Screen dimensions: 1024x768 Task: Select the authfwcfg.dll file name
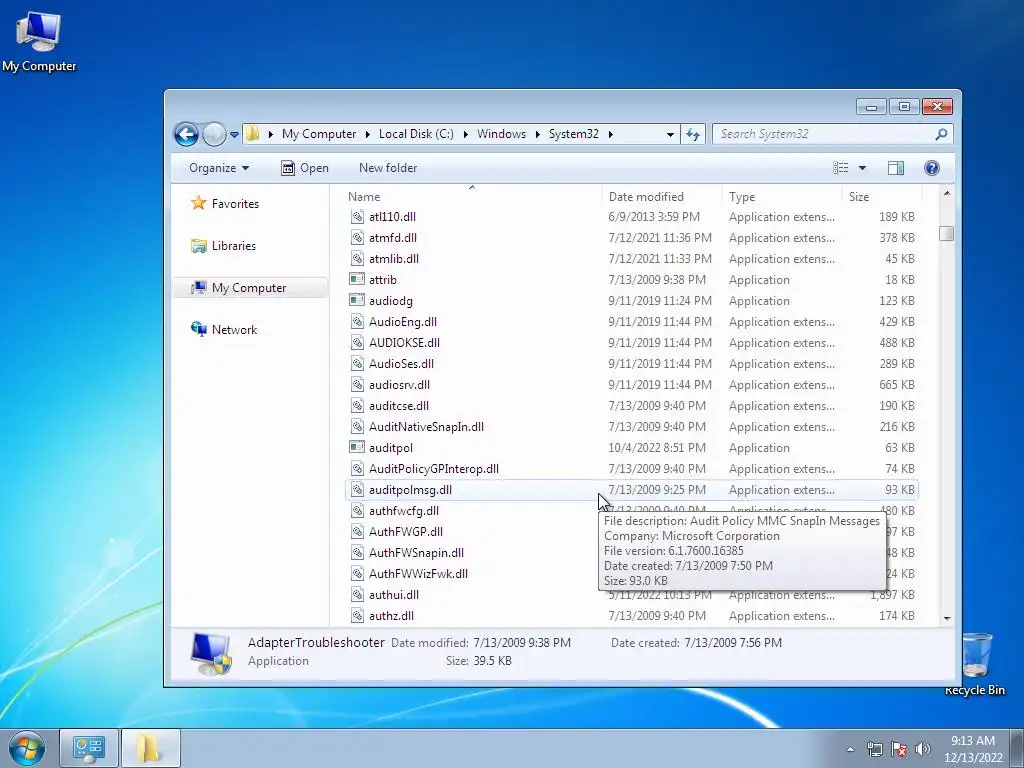(x=404, y=511)
